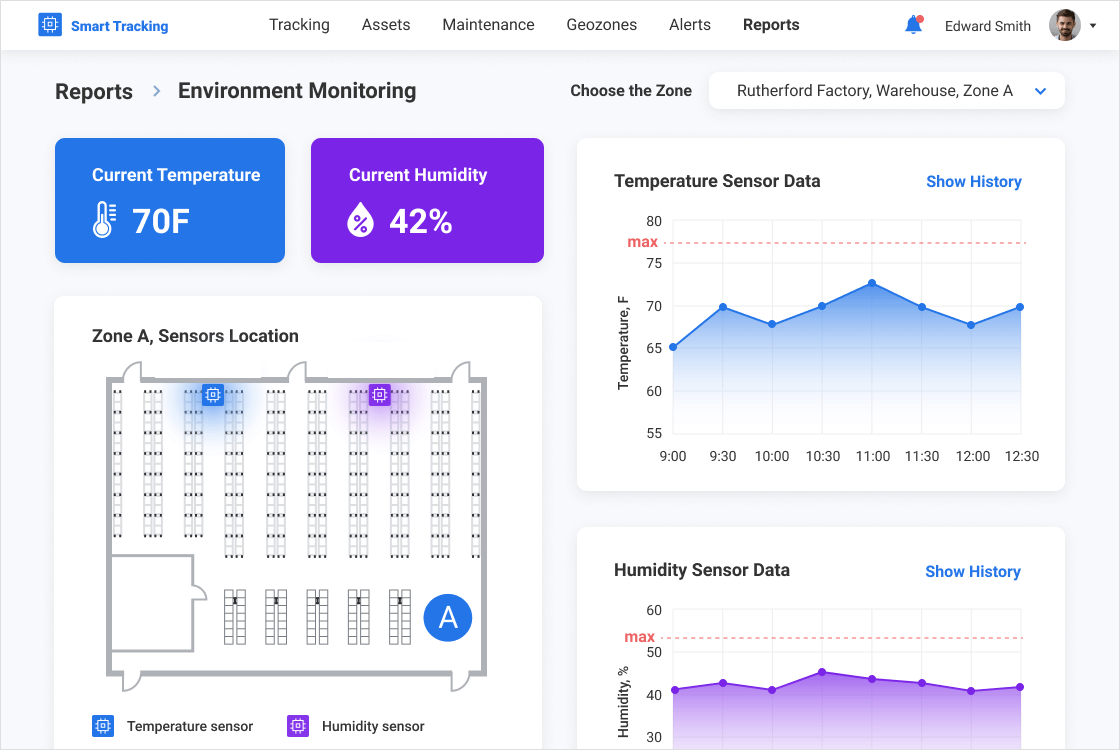Click the Temperature sensor legend icon
This screenshot has height=750, width=1120.
tap(102, 726)
